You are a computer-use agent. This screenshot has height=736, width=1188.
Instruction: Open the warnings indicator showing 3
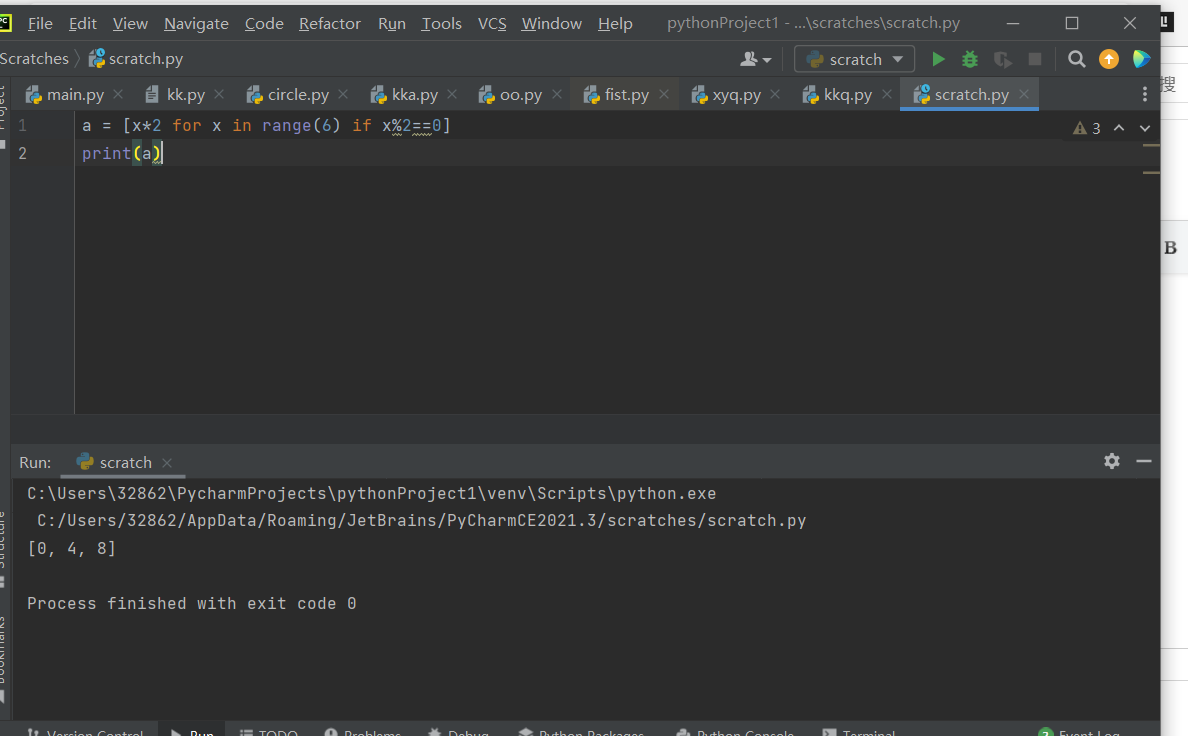tap(1086, 128)
